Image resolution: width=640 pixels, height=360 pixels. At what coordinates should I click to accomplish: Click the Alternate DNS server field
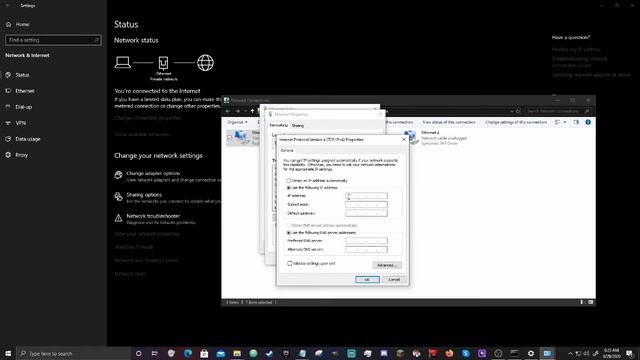(366, 249)
